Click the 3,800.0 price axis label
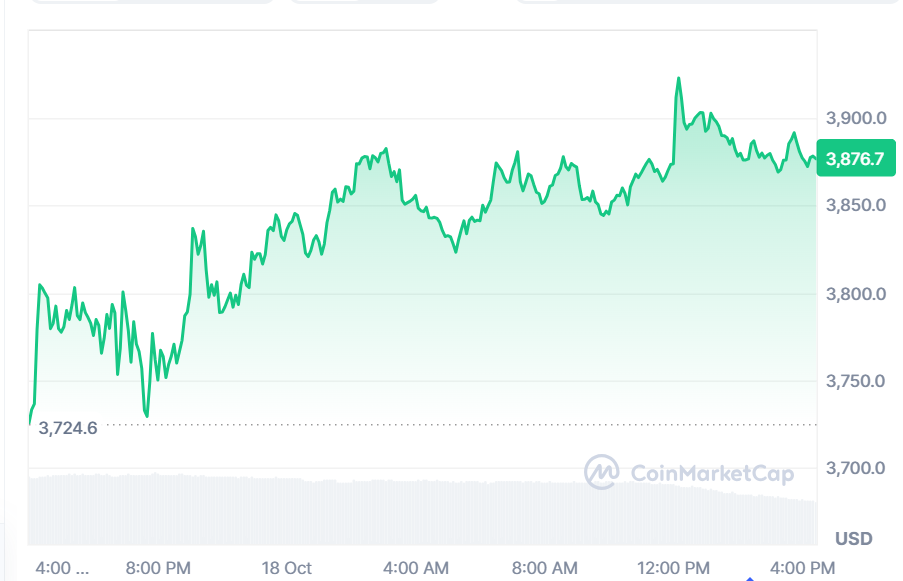Viewport: 903px width, 581px height. click(x=856, y=294)
